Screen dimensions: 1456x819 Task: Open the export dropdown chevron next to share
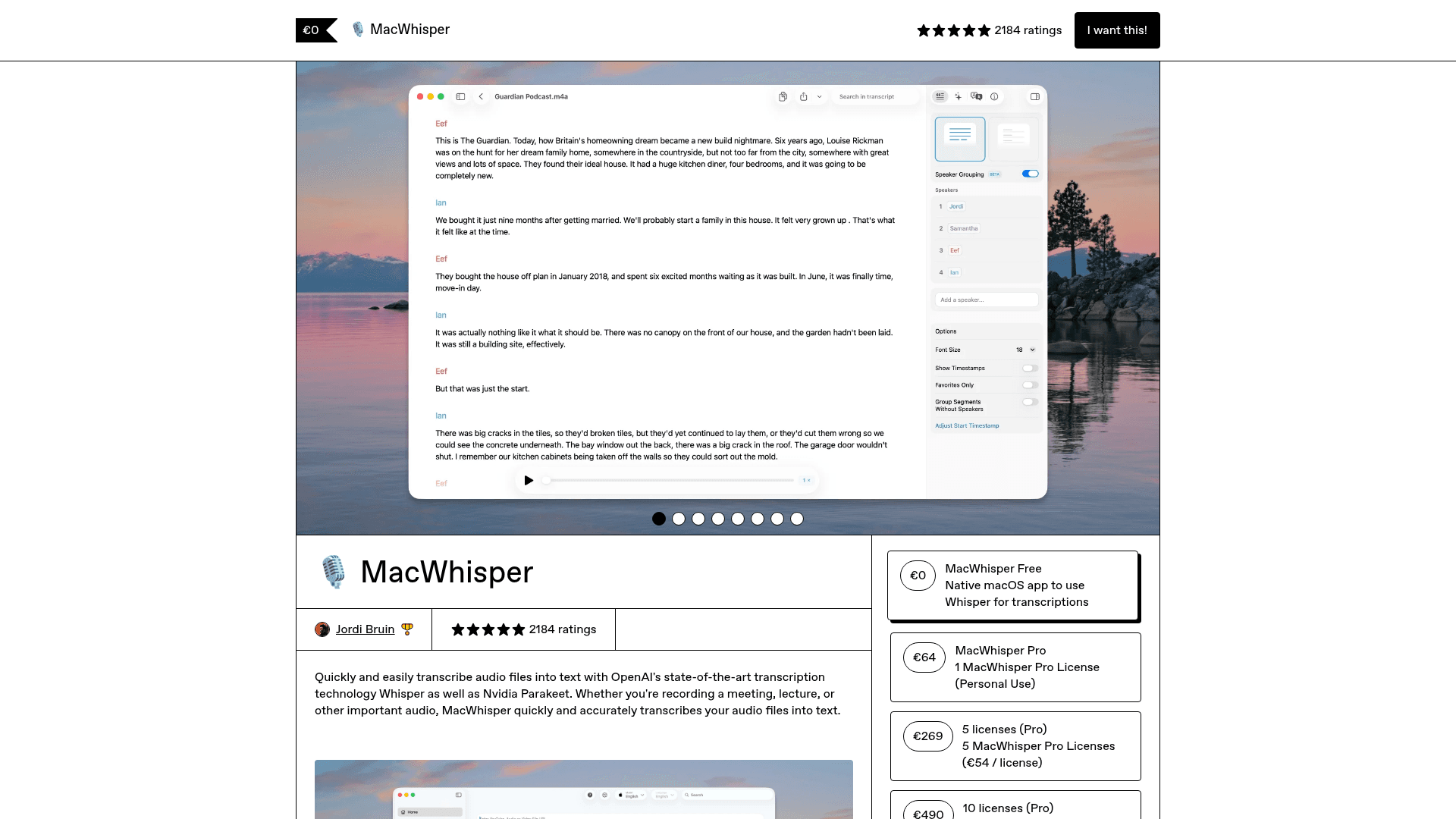tap(819, 97)
